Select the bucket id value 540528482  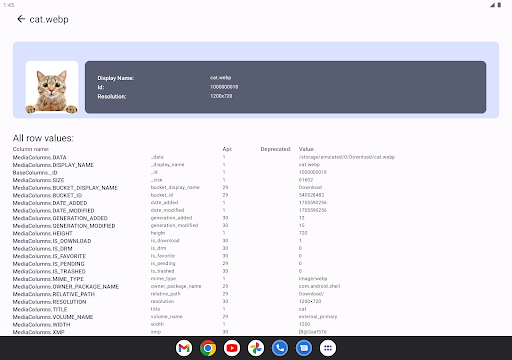pos(311,195)
